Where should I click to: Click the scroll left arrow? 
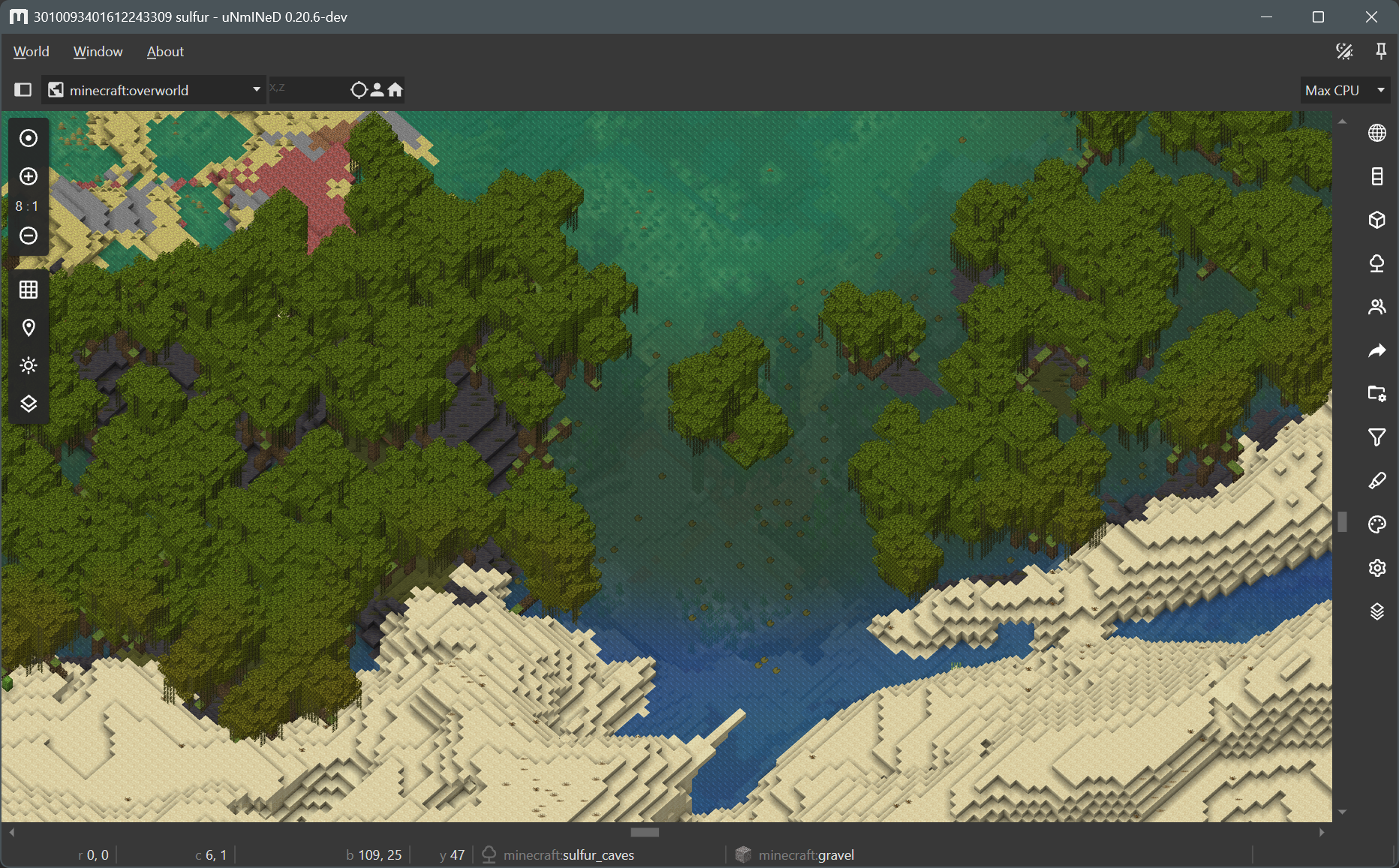point(11,832)
